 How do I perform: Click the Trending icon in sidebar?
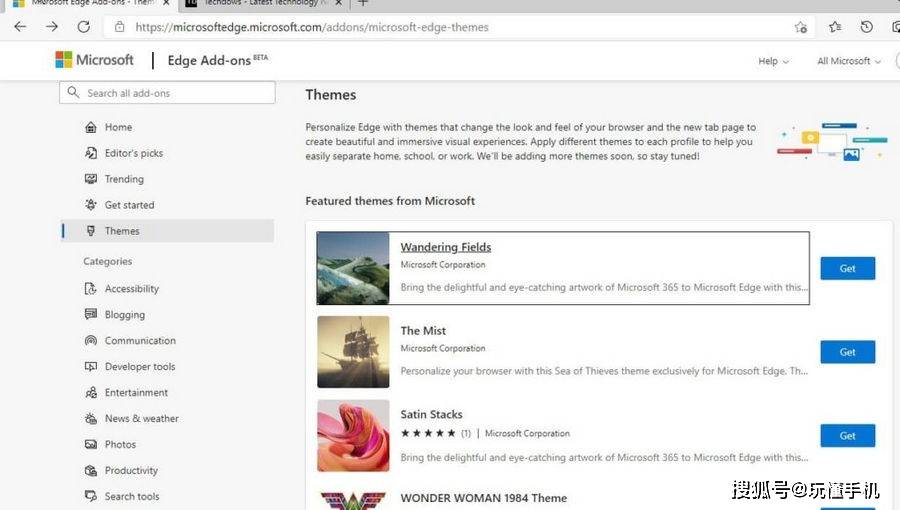point(91,178)
